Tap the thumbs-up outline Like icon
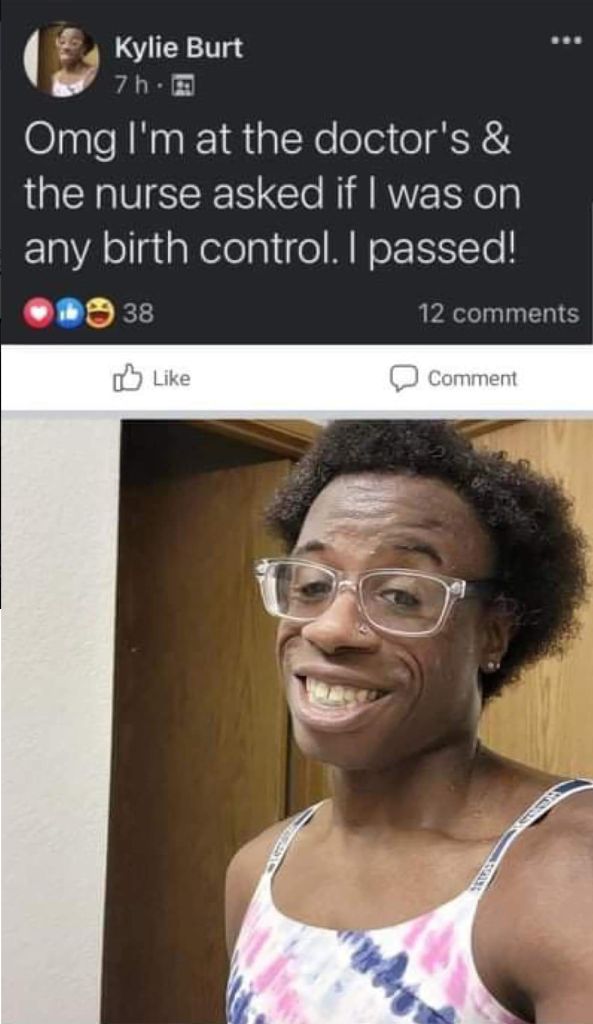The width and height of the screenshot is (593, 1024). click(127, 378)
